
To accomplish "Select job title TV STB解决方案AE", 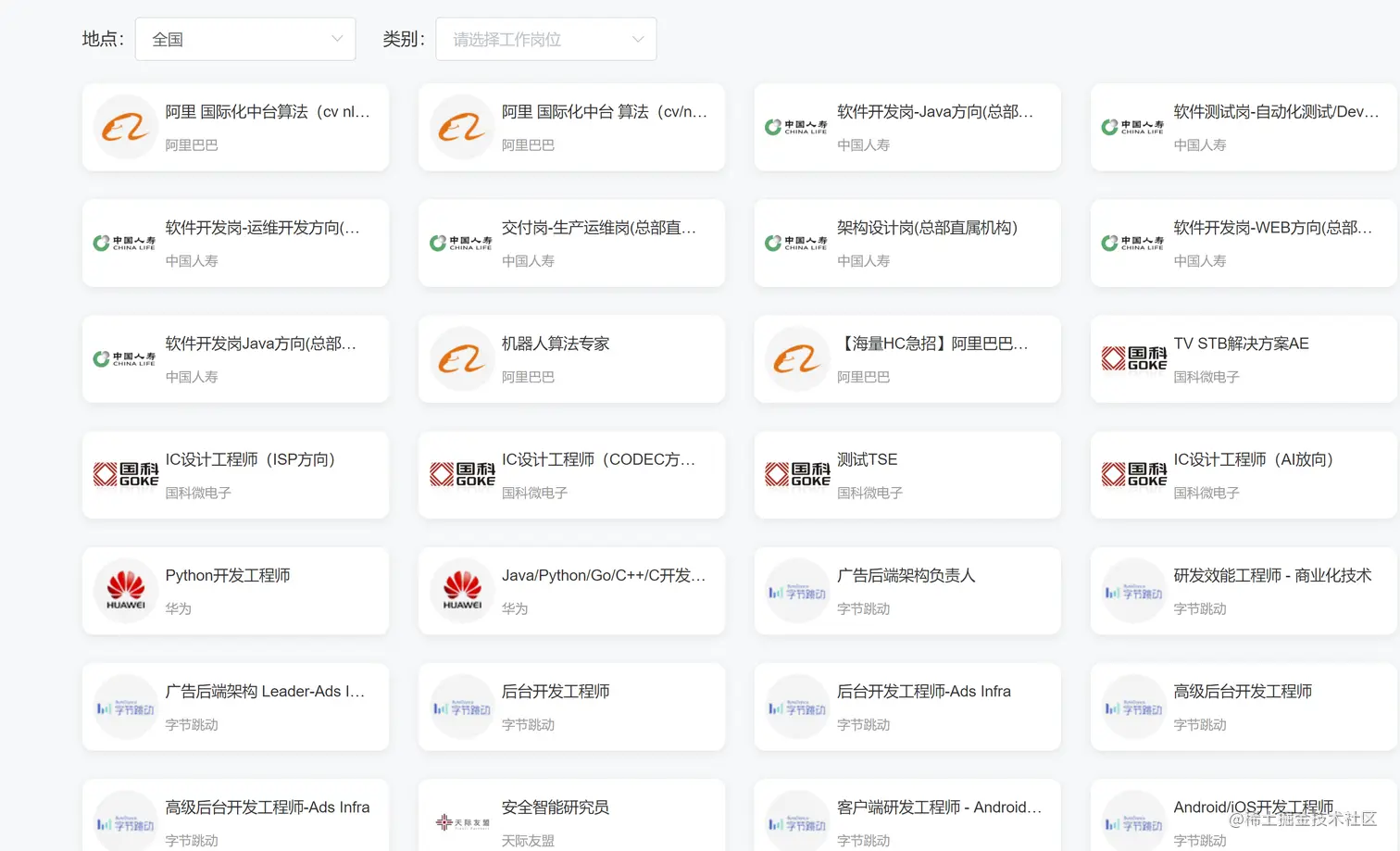I will pos(1241,344).
